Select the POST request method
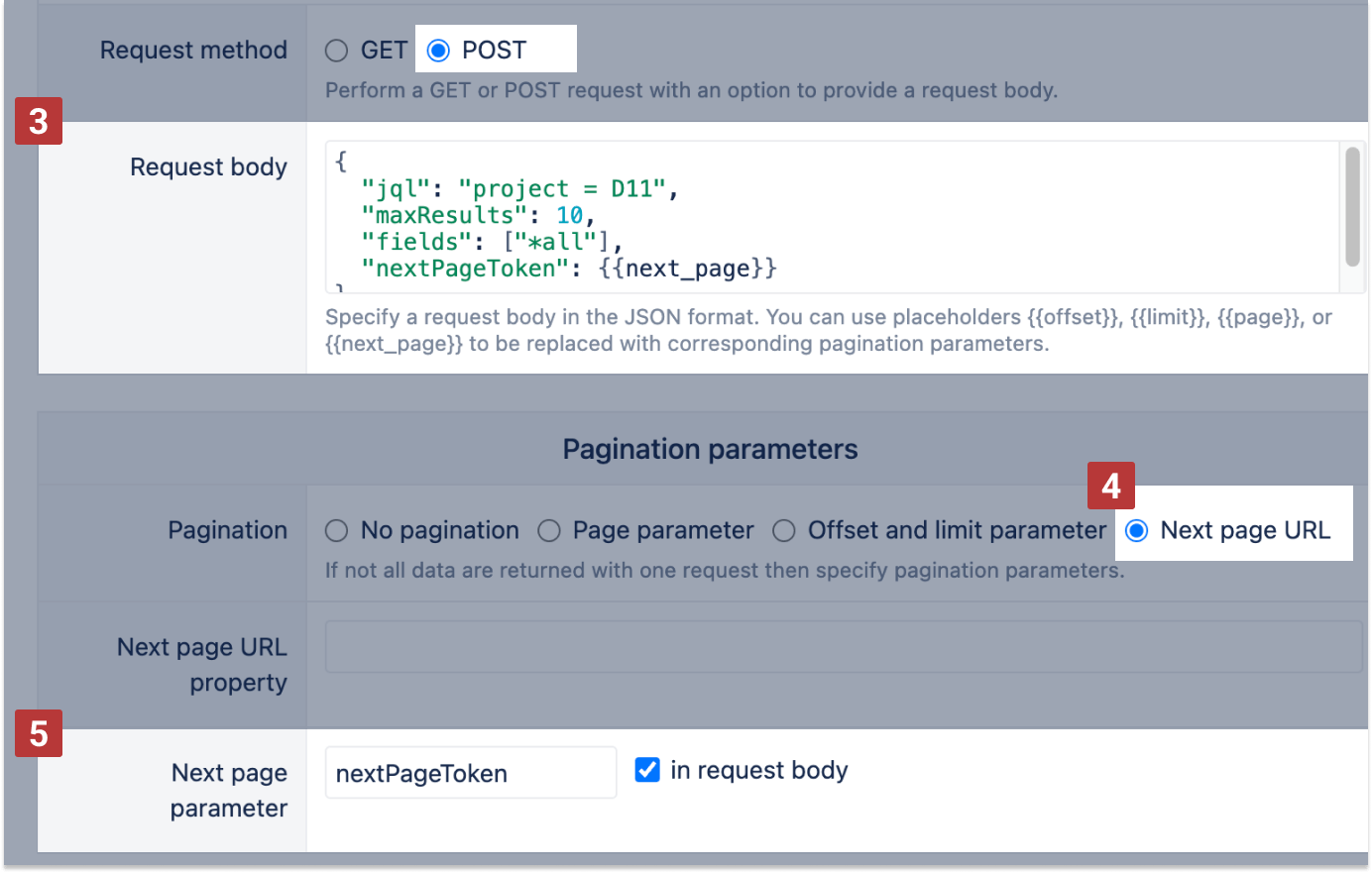 point(439,51)
